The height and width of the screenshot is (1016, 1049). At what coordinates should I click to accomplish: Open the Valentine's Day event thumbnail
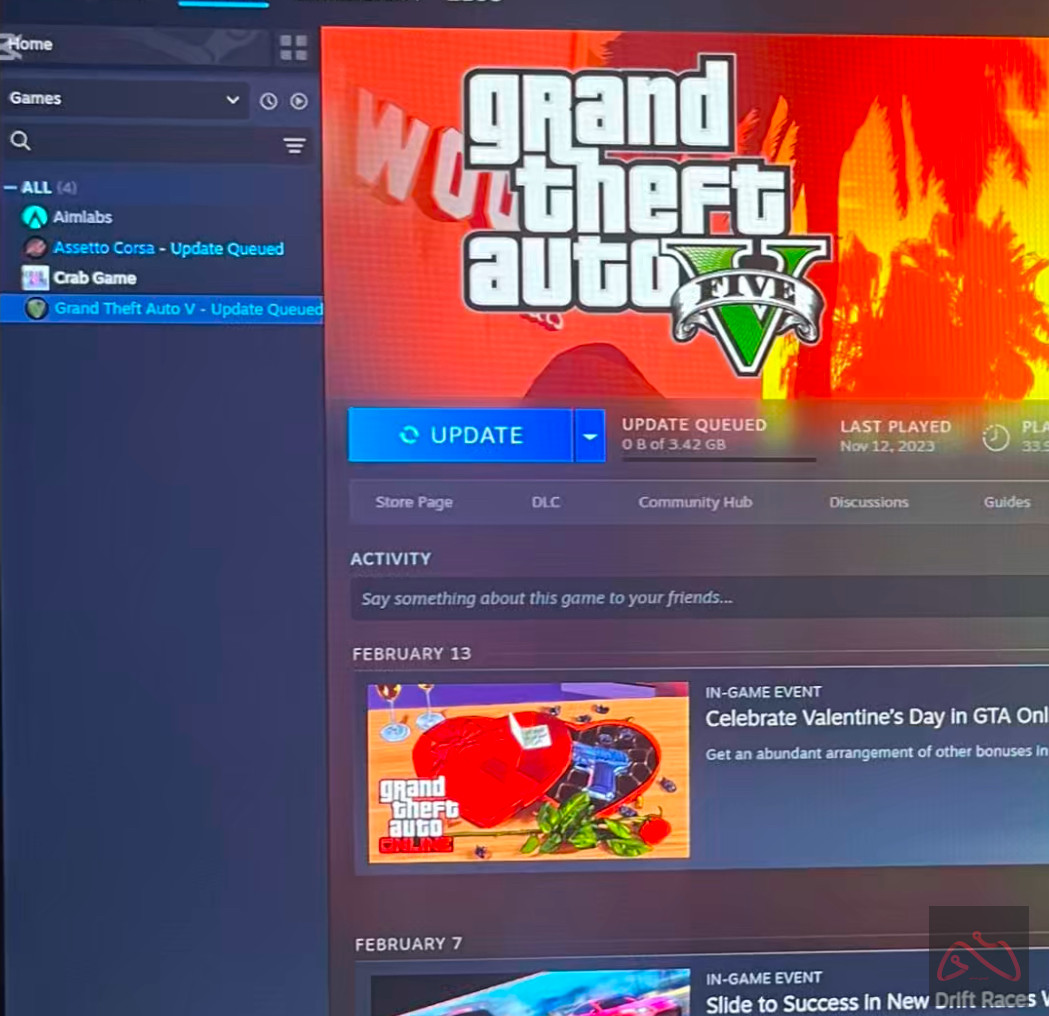(528, 772)
